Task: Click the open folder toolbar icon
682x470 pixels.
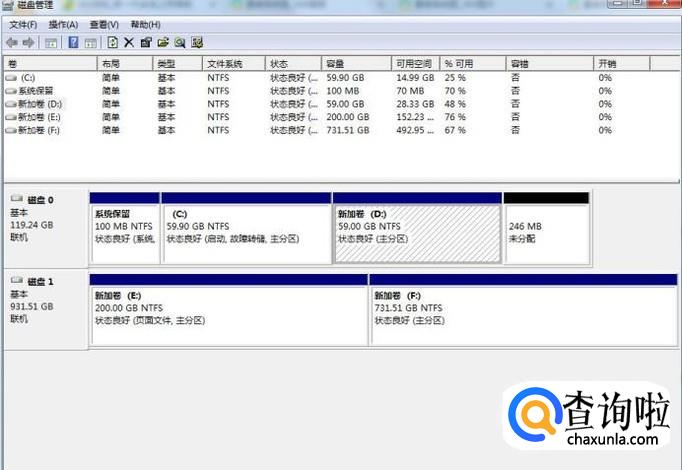Action: pos(163,42)
